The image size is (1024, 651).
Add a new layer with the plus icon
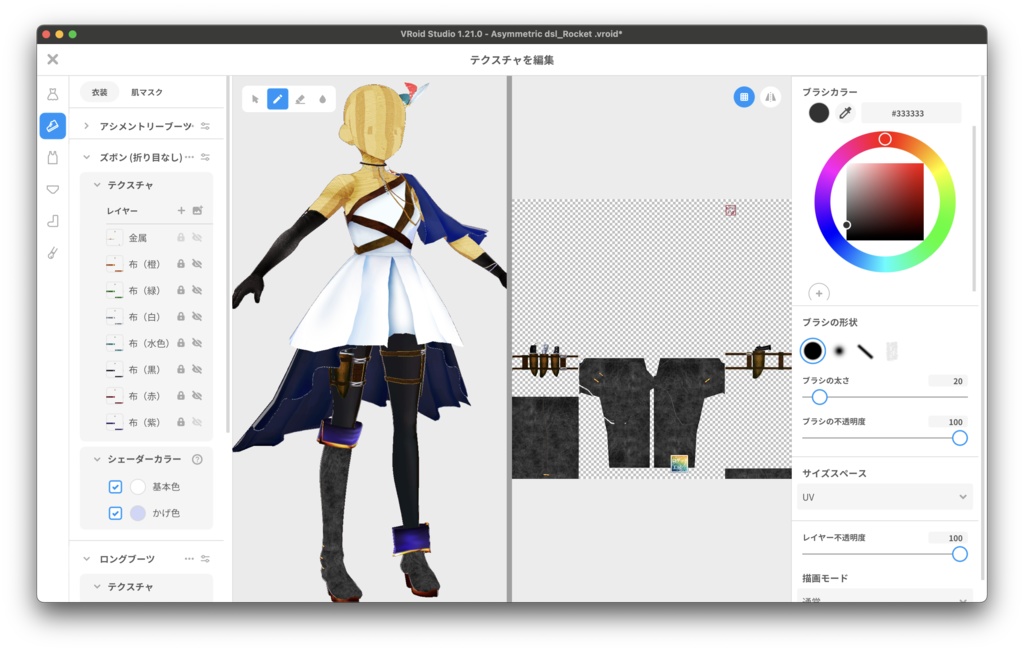click(x=180, y=211)
